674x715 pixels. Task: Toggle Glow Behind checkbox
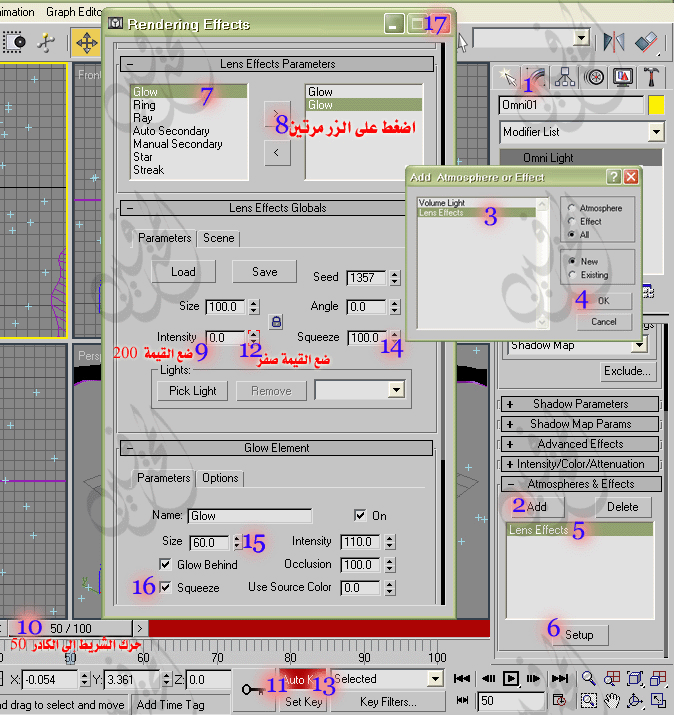[x=166, y=564]
